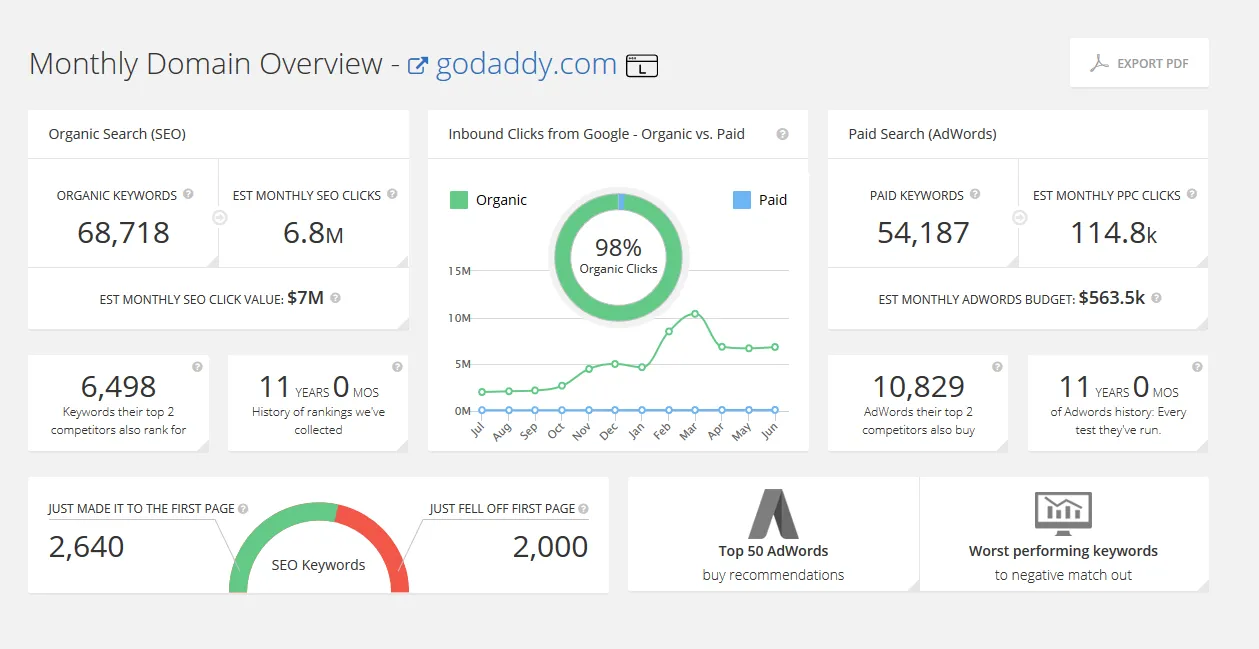Open help icon on 10,829 AdWords card
Screen dimensions: 1259x649
[997, 367]
